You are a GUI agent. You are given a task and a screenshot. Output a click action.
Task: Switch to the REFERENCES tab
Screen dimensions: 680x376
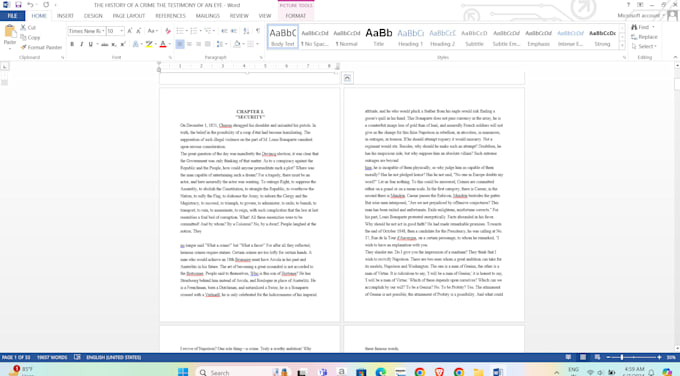[x=170, y=16]
